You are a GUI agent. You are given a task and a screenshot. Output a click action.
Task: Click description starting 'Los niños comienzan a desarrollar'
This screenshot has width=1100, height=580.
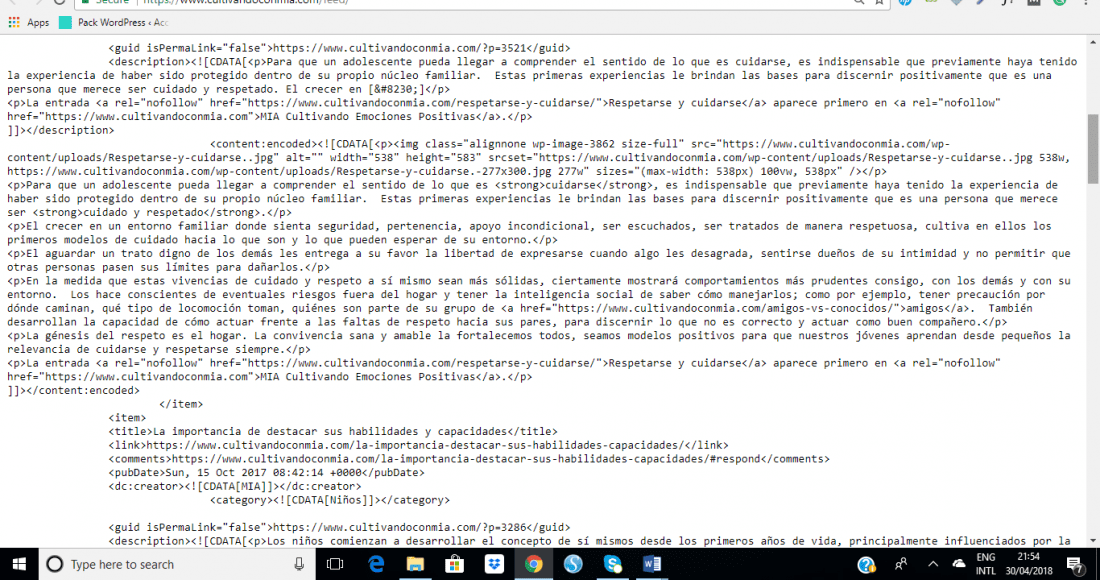pos(589,541)
